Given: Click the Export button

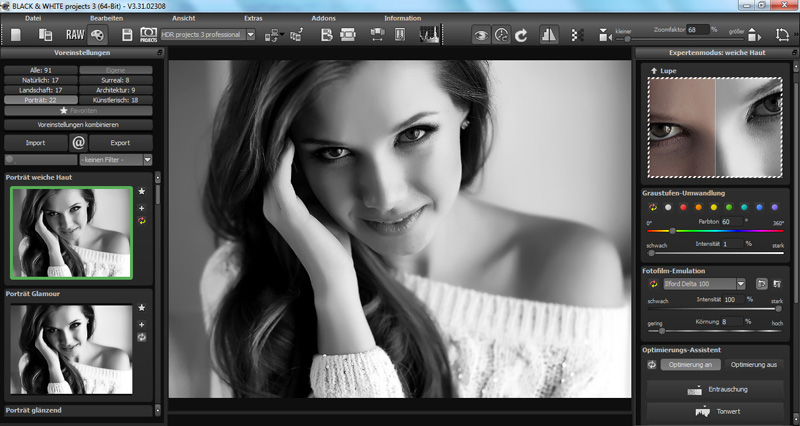Looking at the screenshot, I should tap(120, 143).
